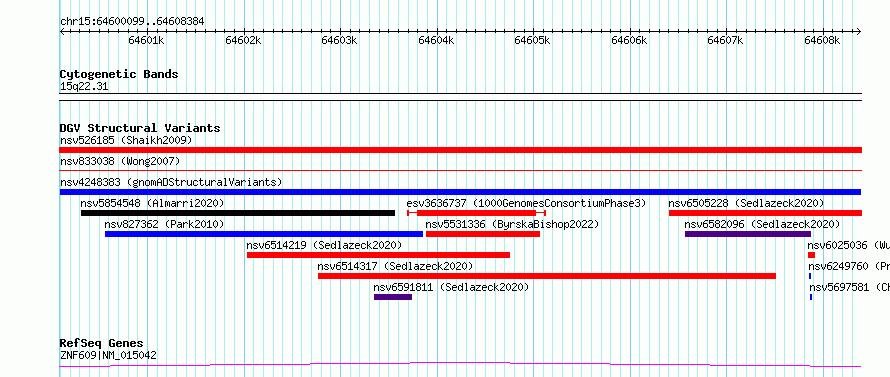The height and width of the screenshot is (377, 890).
Task: Click the 64607k ruler position
Action: 725,40
